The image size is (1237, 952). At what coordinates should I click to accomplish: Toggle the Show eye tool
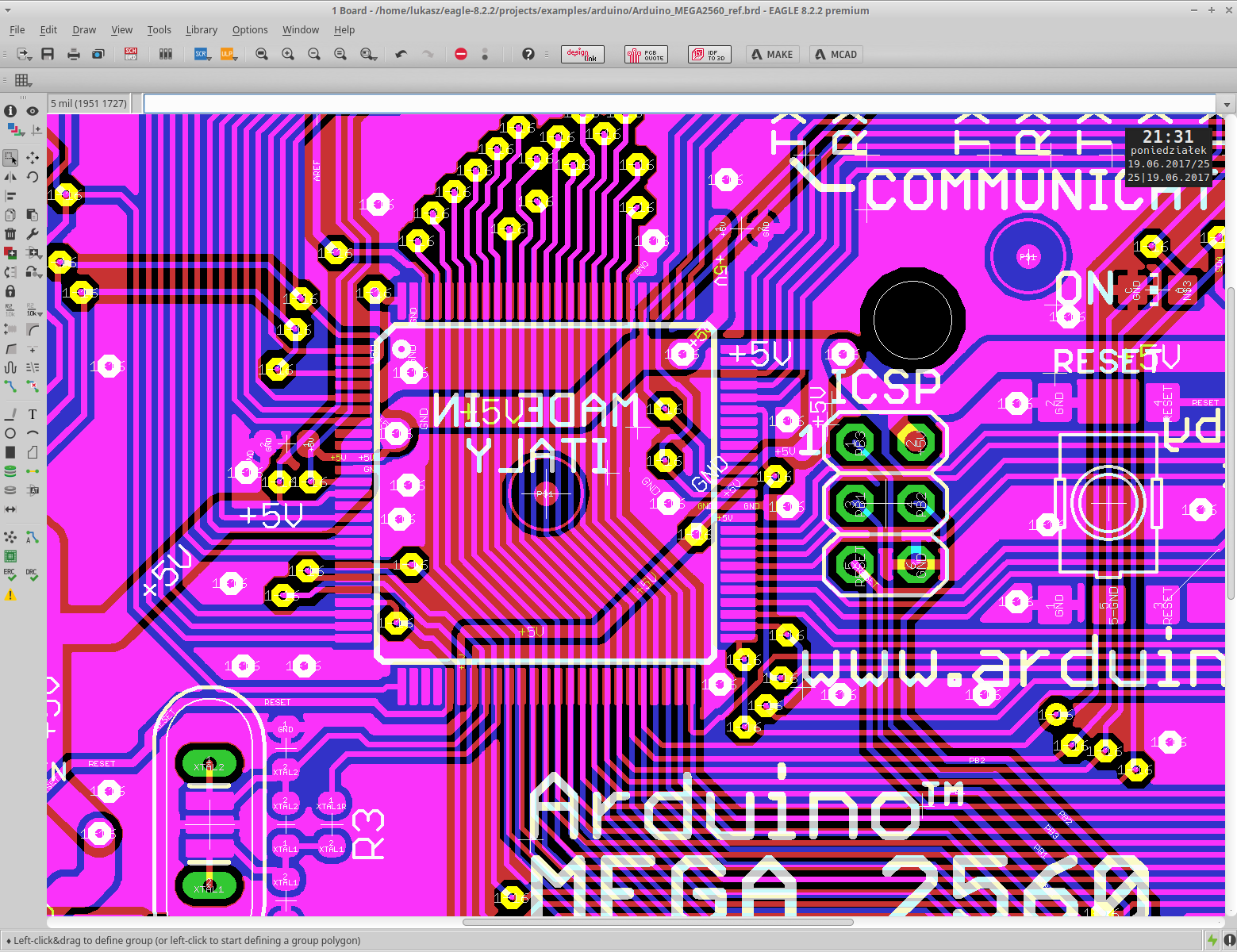click(33, 111)
